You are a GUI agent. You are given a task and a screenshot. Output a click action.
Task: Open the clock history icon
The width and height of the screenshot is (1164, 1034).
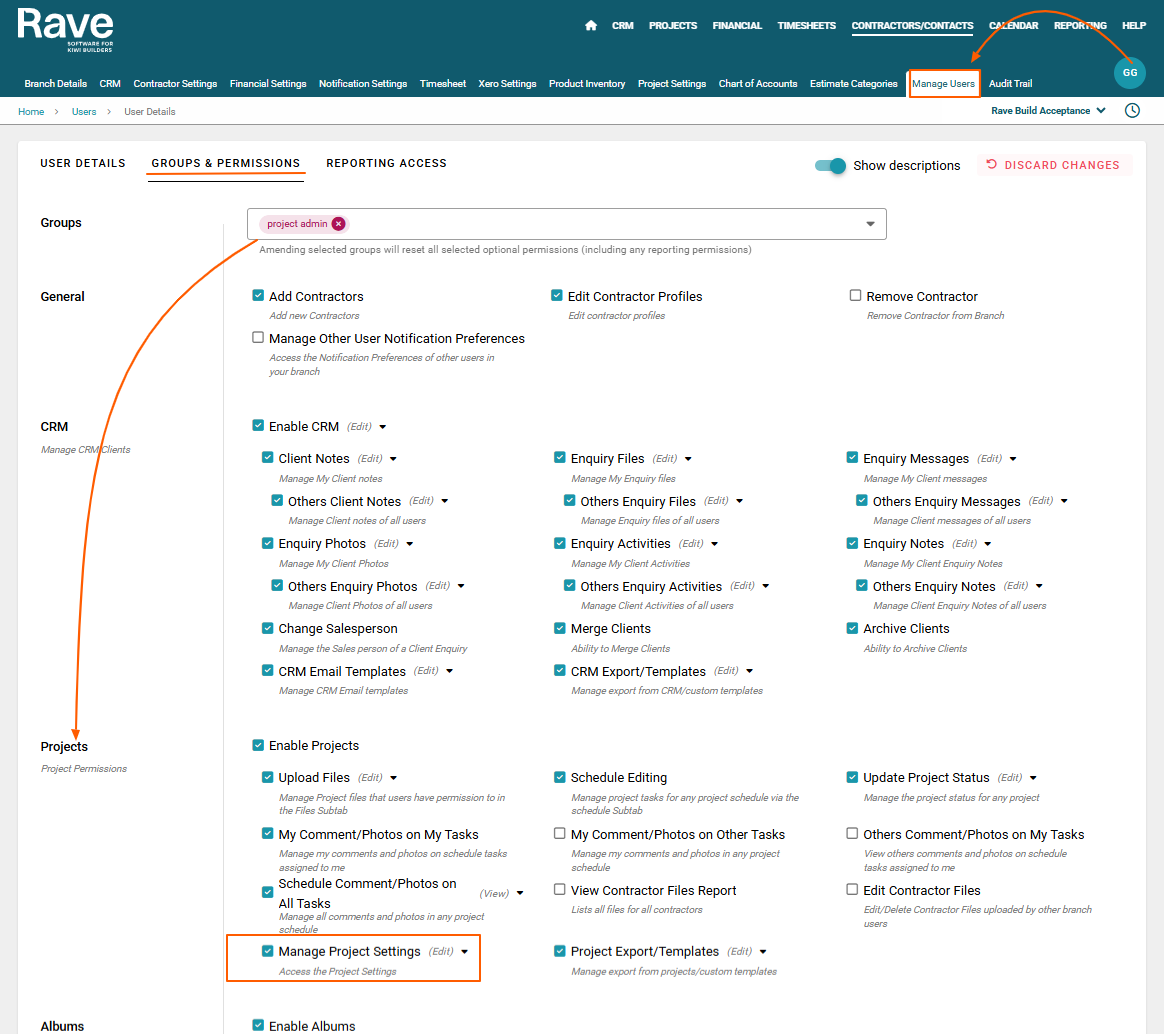(x=1131, y=111)
